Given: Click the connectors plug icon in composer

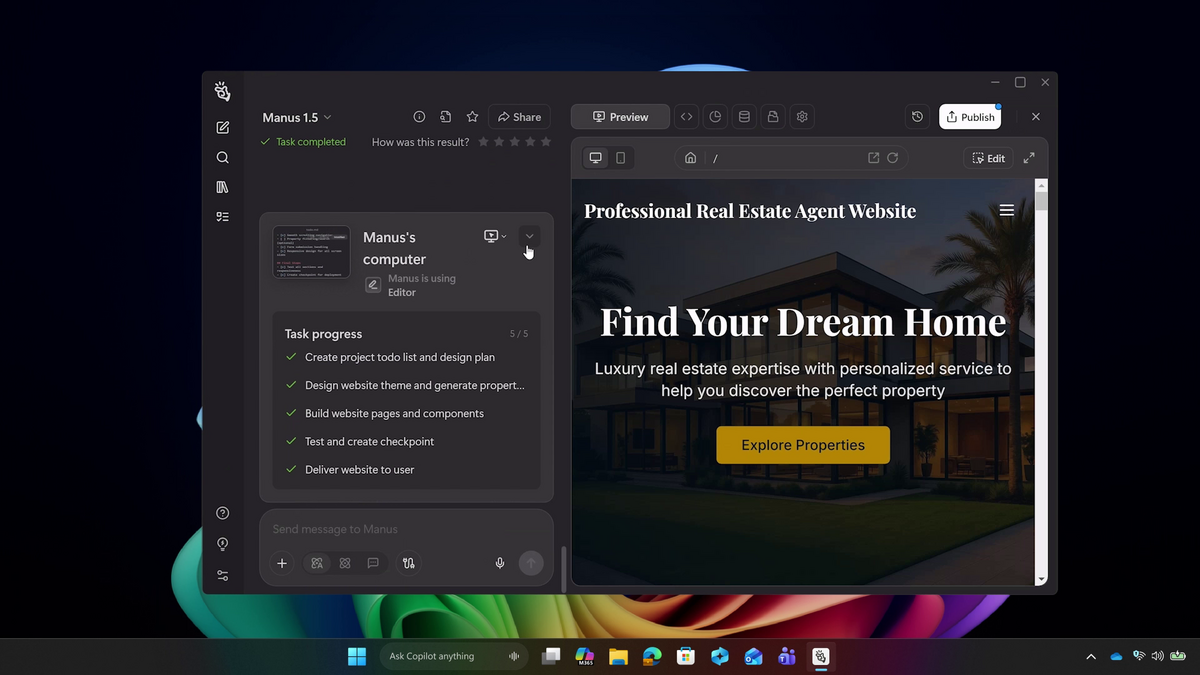Looking at the screenshot, I should (408, 563).
